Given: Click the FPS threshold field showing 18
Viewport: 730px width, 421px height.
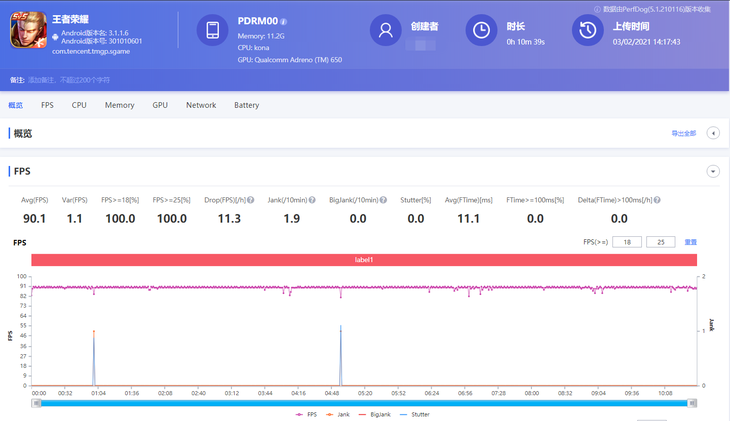Looking at the screenshot, I should coord(627,242).
